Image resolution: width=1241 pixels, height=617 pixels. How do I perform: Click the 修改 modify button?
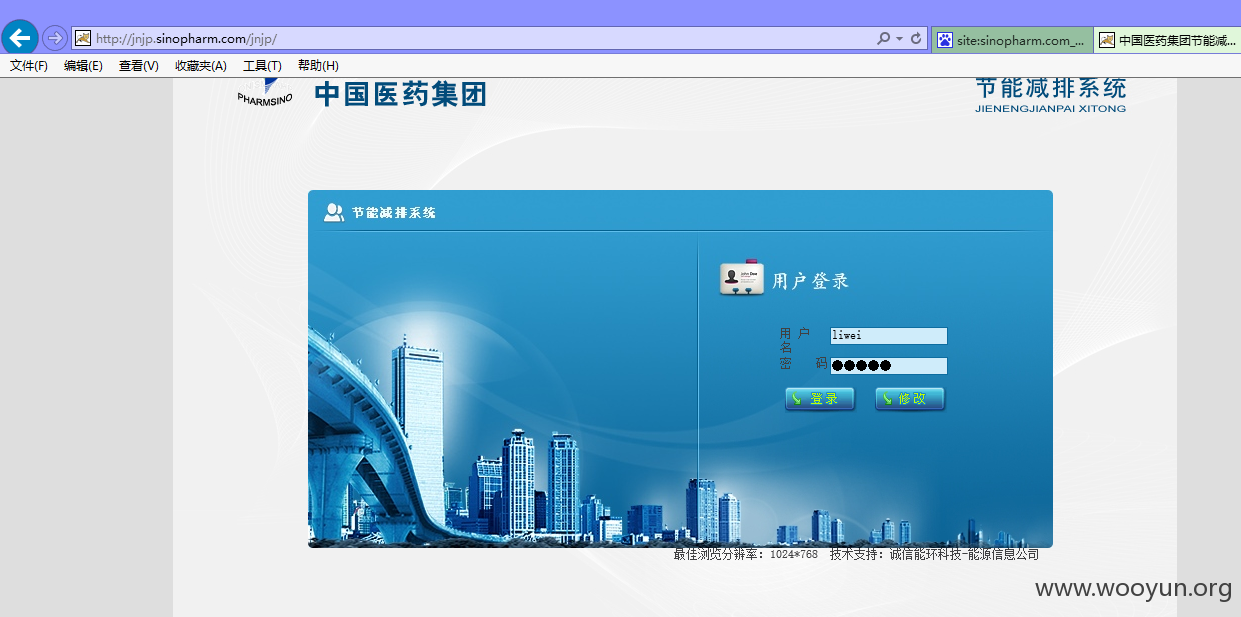910,399
